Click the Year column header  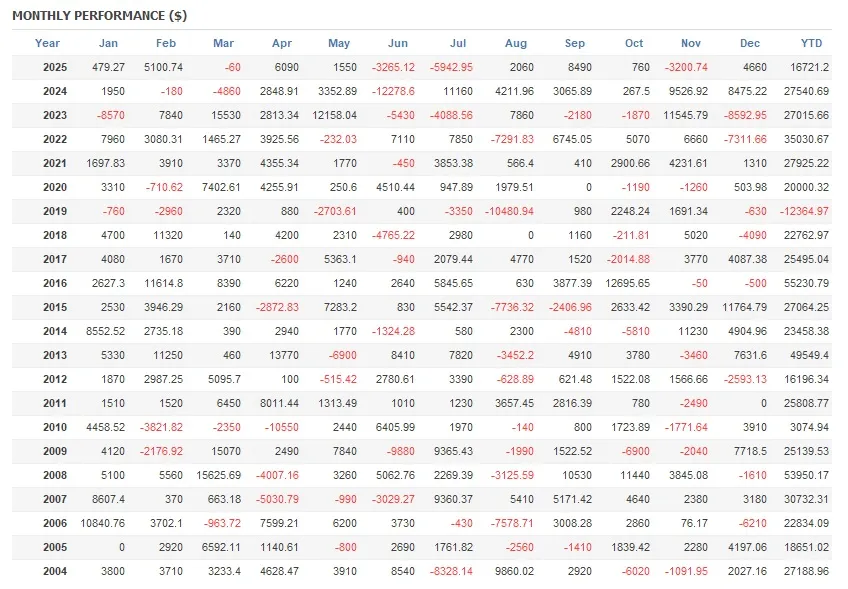pyautogui.click(x=47, y=43)
